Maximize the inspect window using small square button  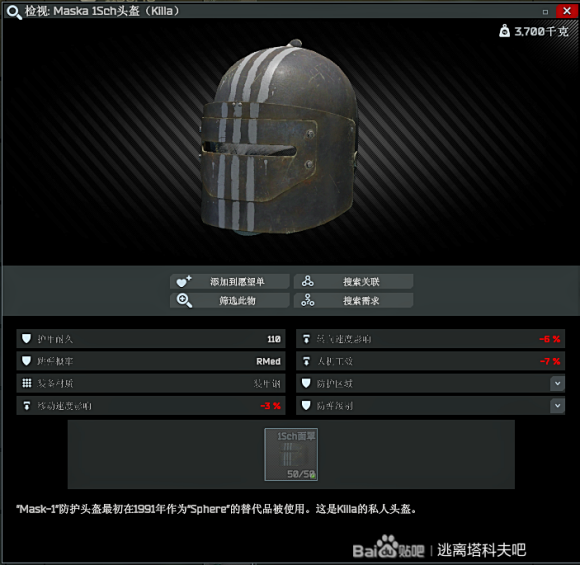545,12
